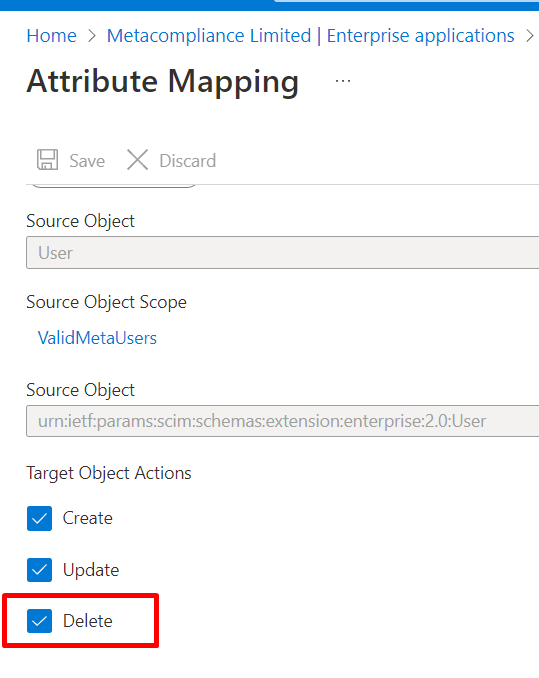The image size is (539, 678).
Task: Open Metacompliance Limited Enterprise applications breadcrumb
Action: click(310, 35)
